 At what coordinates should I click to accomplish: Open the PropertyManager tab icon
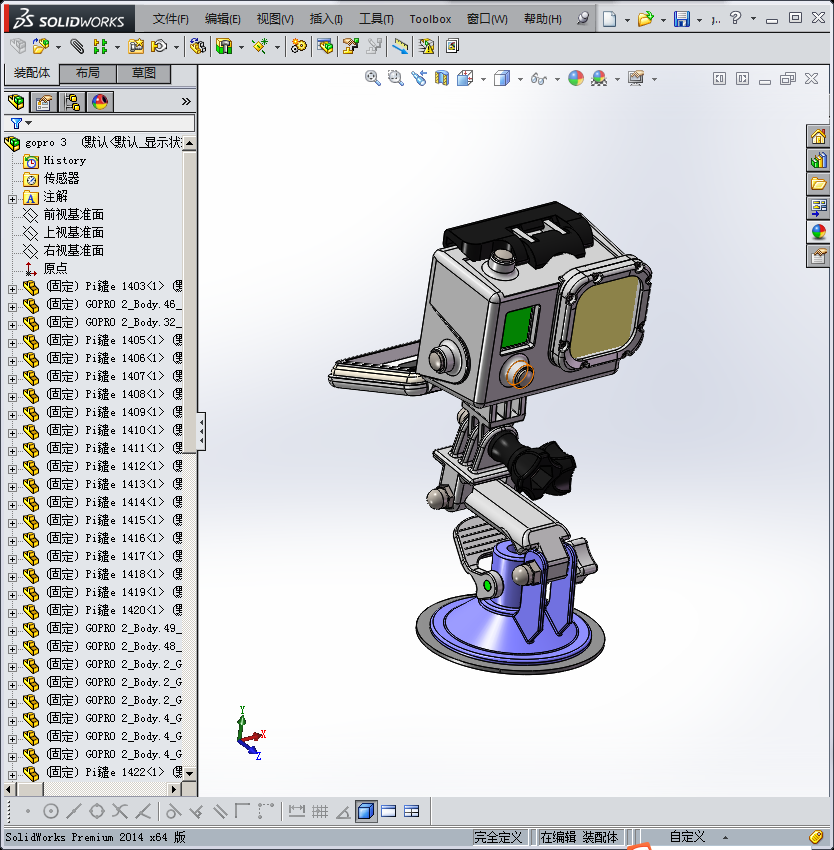click(44, 101)
